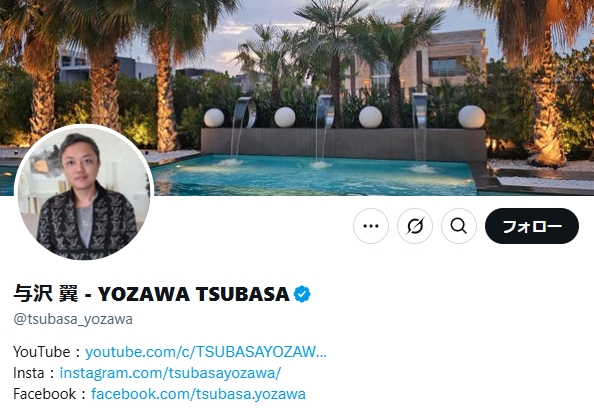Click the center fountain in banner photo
Screen dimensions: 594x408
323,131
